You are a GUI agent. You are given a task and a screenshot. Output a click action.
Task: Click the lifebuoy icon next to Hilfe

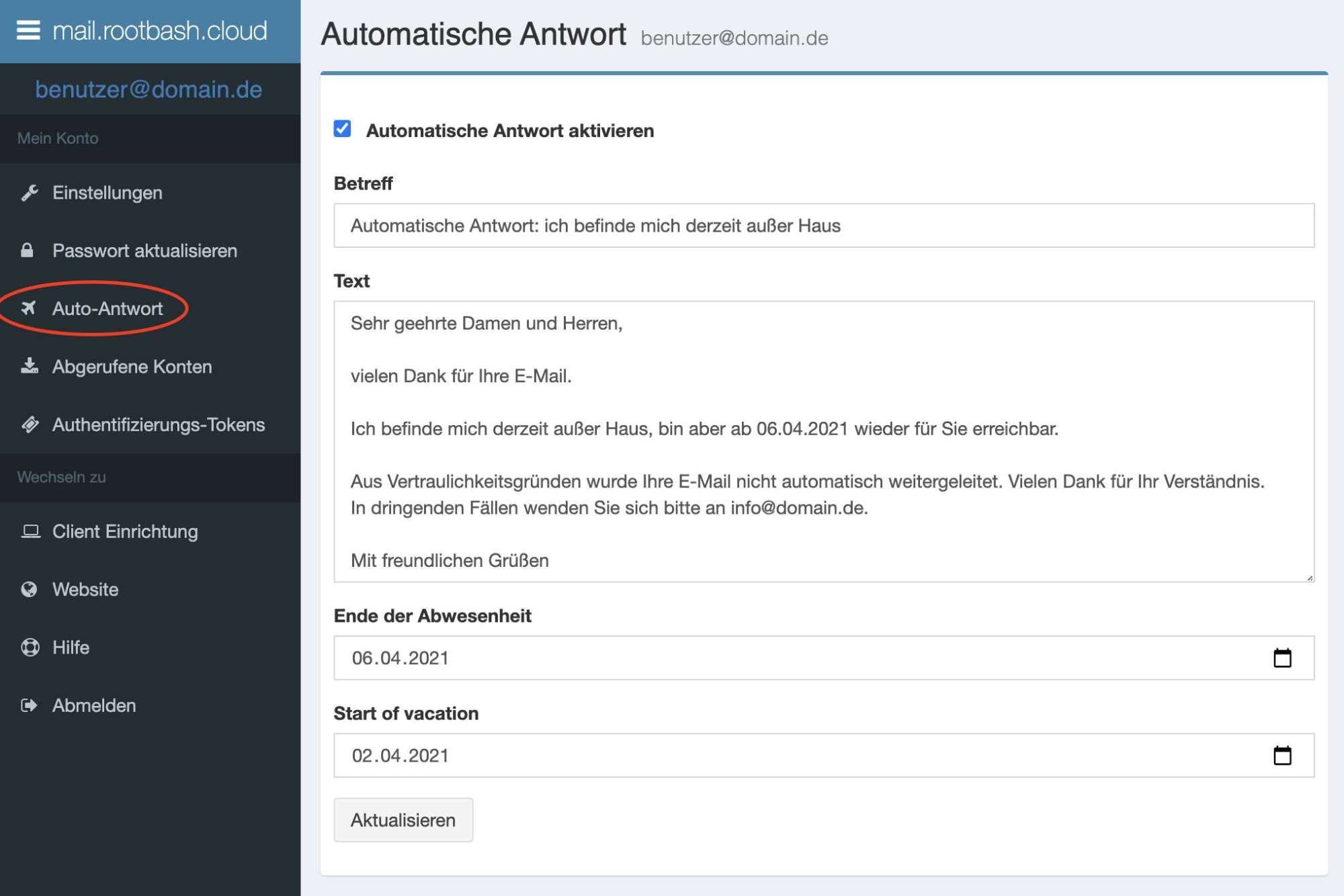[x=30, y=647]
